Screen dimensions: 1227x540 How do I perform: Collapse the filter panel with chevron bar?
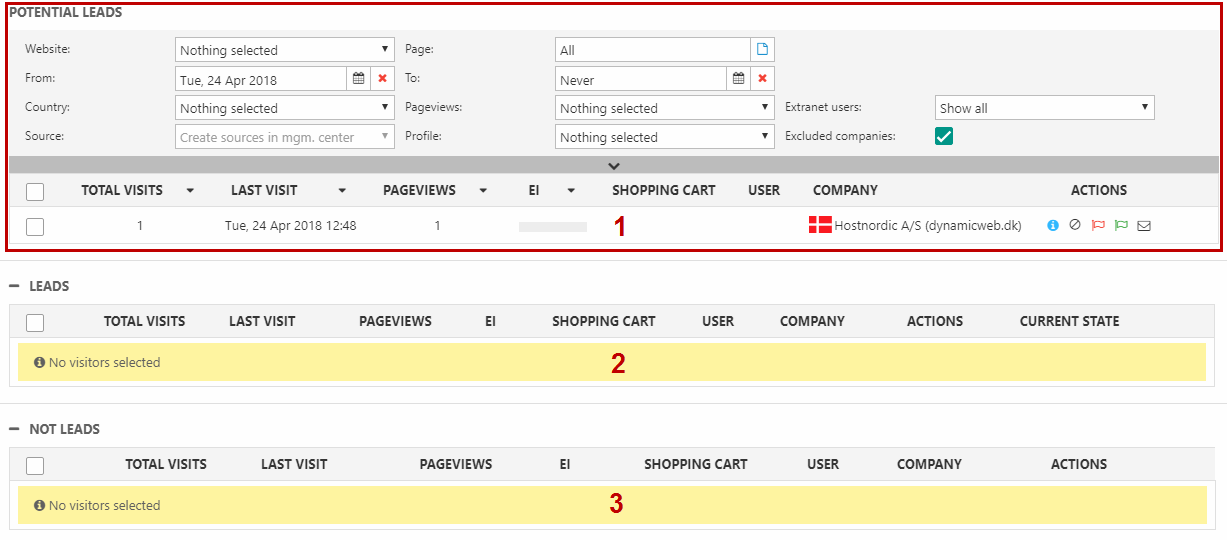pos(614,166)
